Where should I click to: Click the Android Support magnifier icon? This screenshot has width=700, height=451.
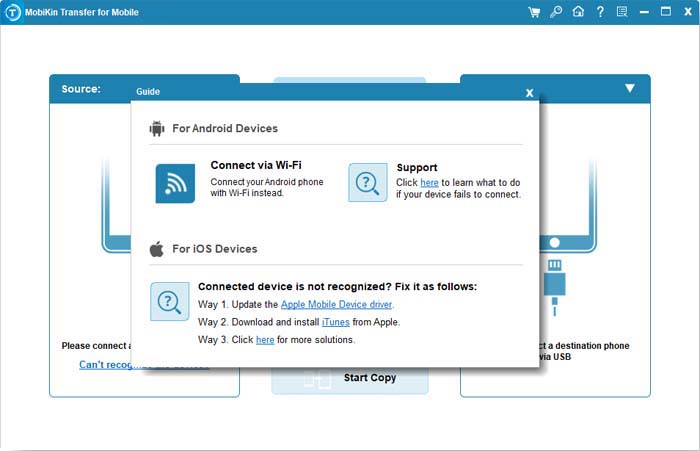[x=368, y=183]
